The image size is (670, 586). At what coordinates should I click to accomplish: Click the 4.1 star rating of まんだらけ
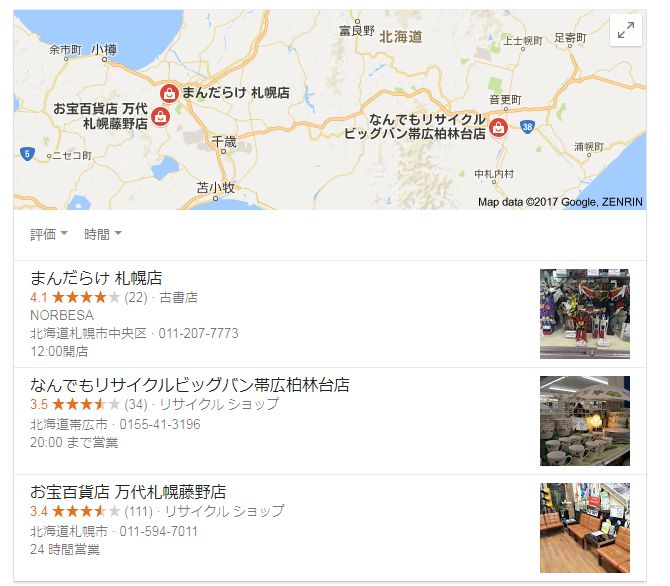[x=75, y=297]
